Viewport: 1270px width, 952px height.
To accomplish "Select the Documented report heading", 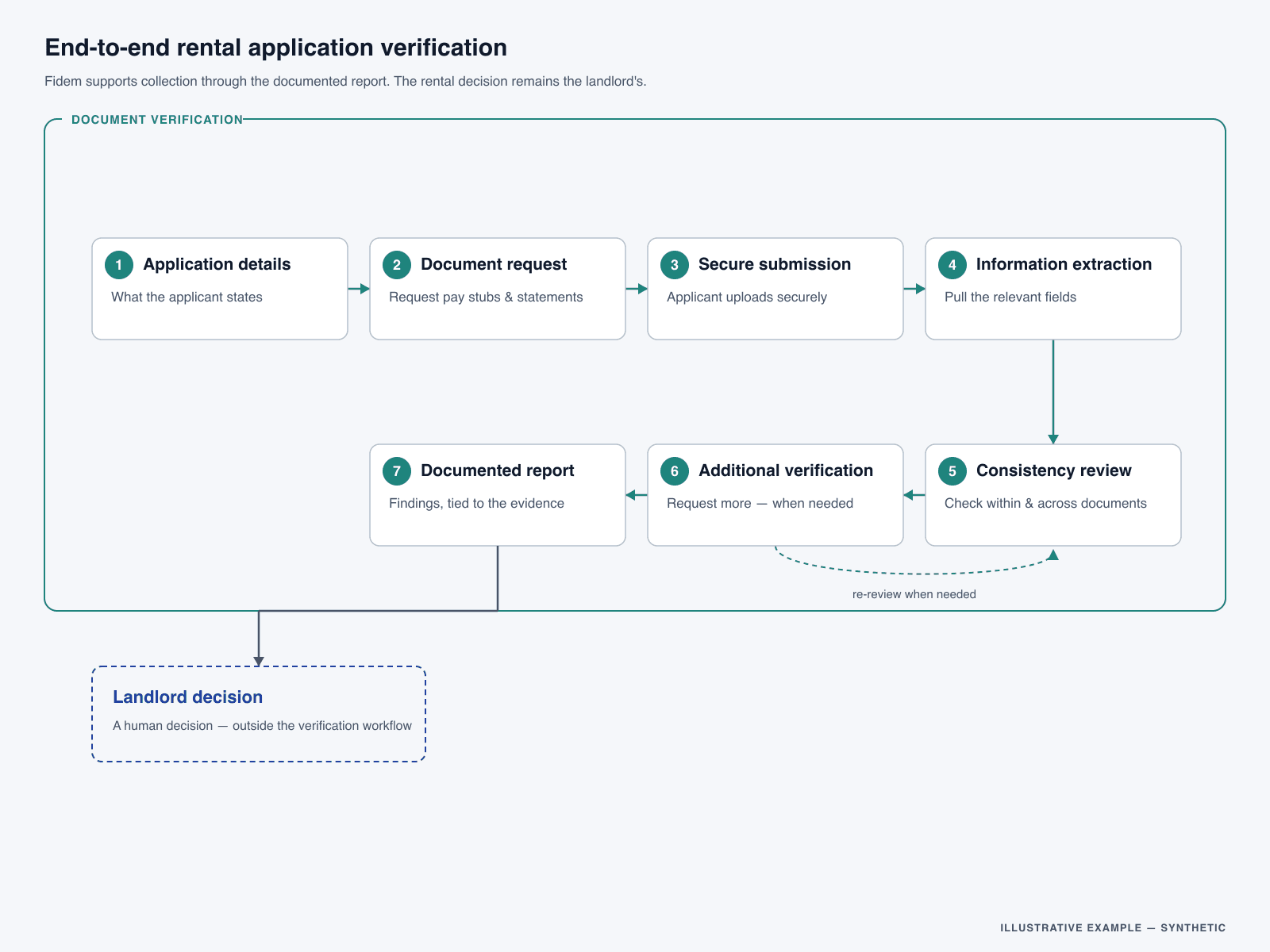I will pyautogui.click(x=498, y=470).
